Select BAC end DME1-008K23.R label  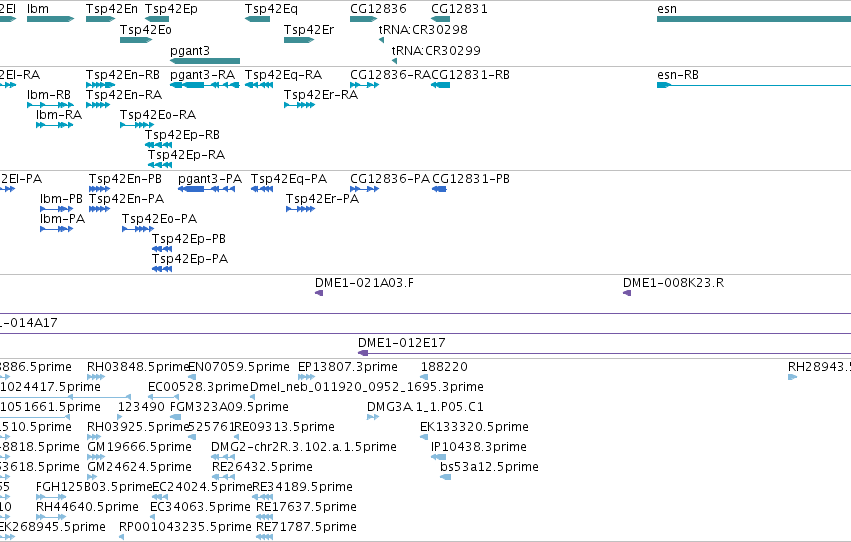pyautogui.click(x=673, y=283)
